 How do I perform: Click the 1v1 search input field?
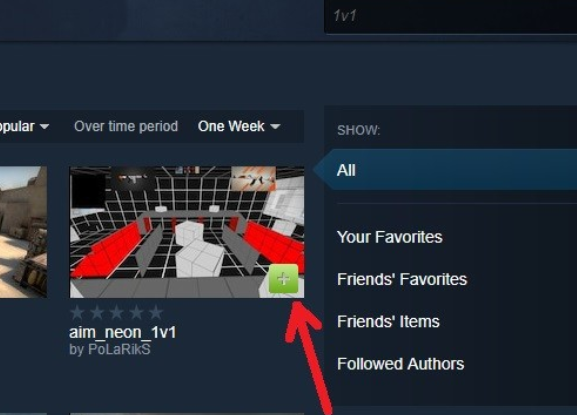pyautogui.click(x=451, y=16)
